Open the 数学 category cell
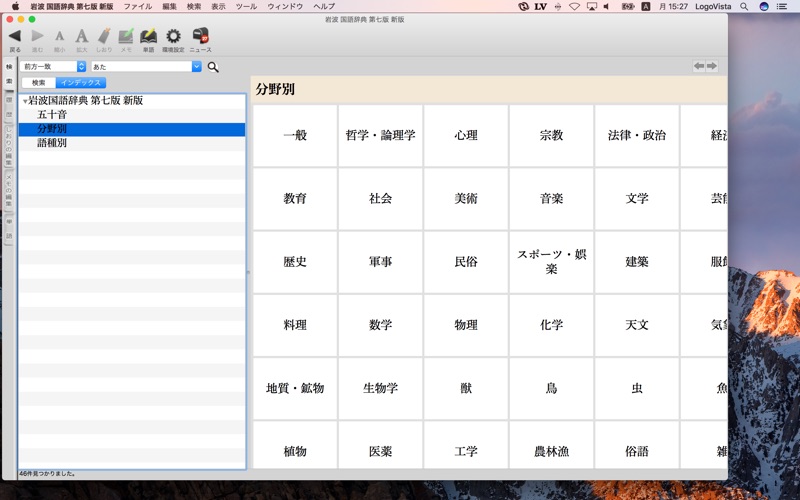This screenshot has width=800, height=500. (381, 325)
